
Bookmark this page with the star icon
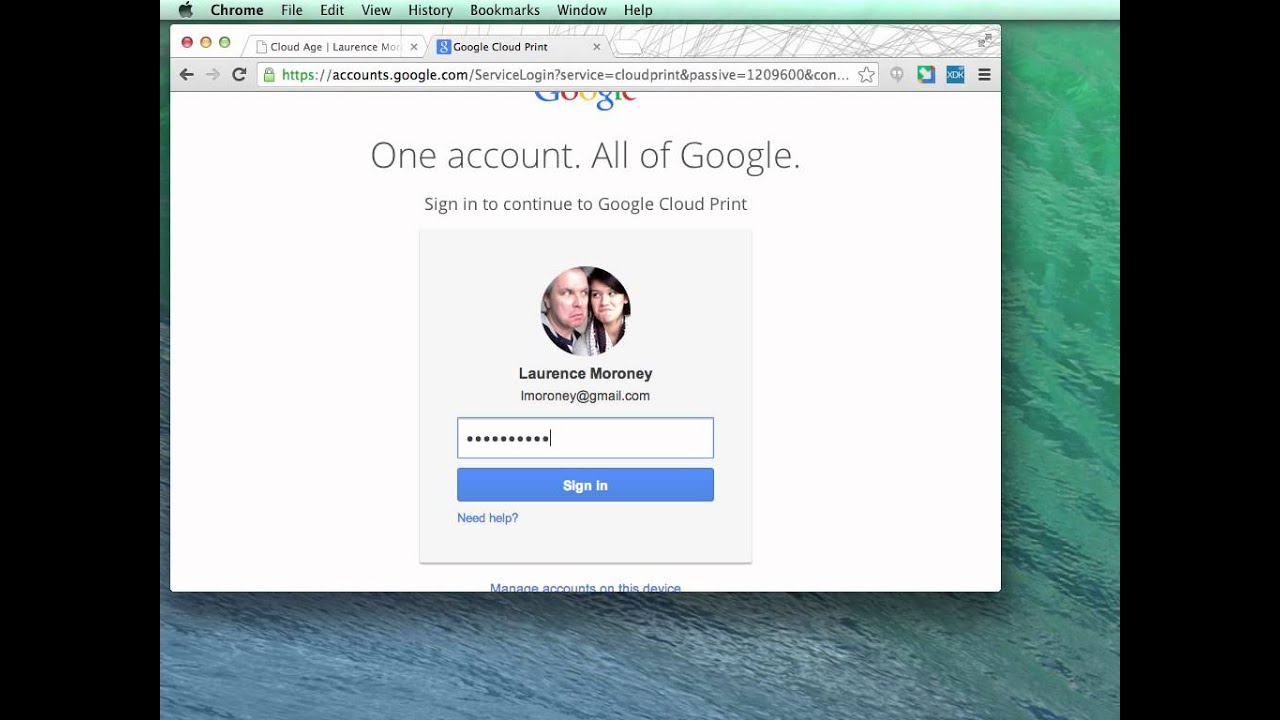click(x=866, y=75)
